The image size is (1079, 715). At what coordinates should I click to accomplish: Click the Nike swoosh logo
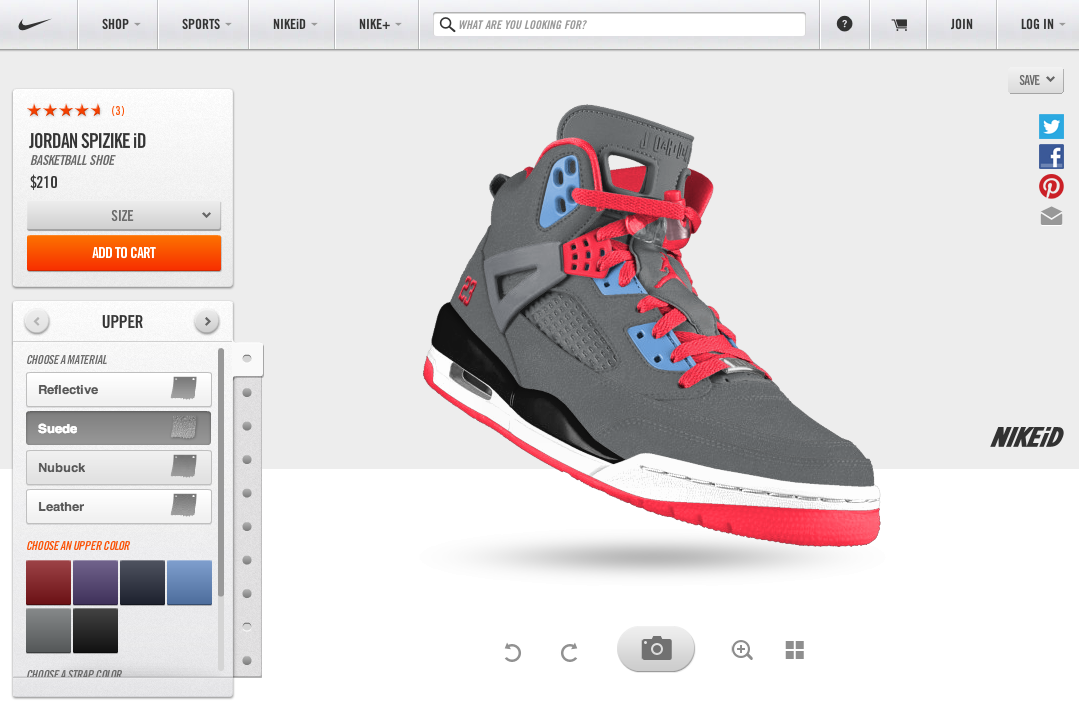pyautogui.click(x=34, y=24)
